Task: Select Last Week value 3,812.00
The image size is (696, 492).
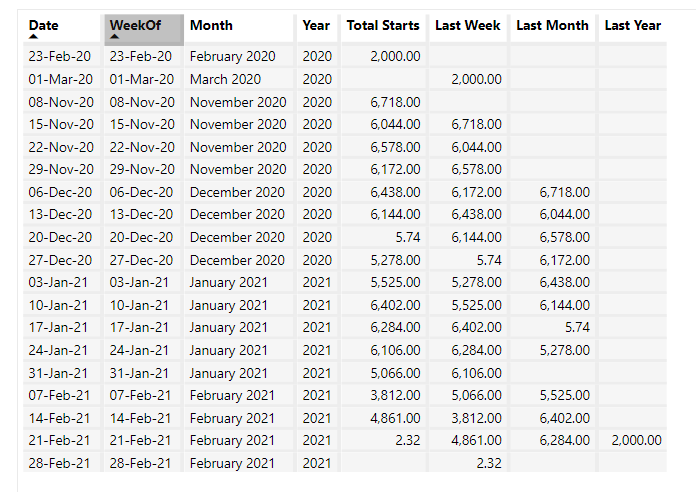Action: tap(477, 418)
